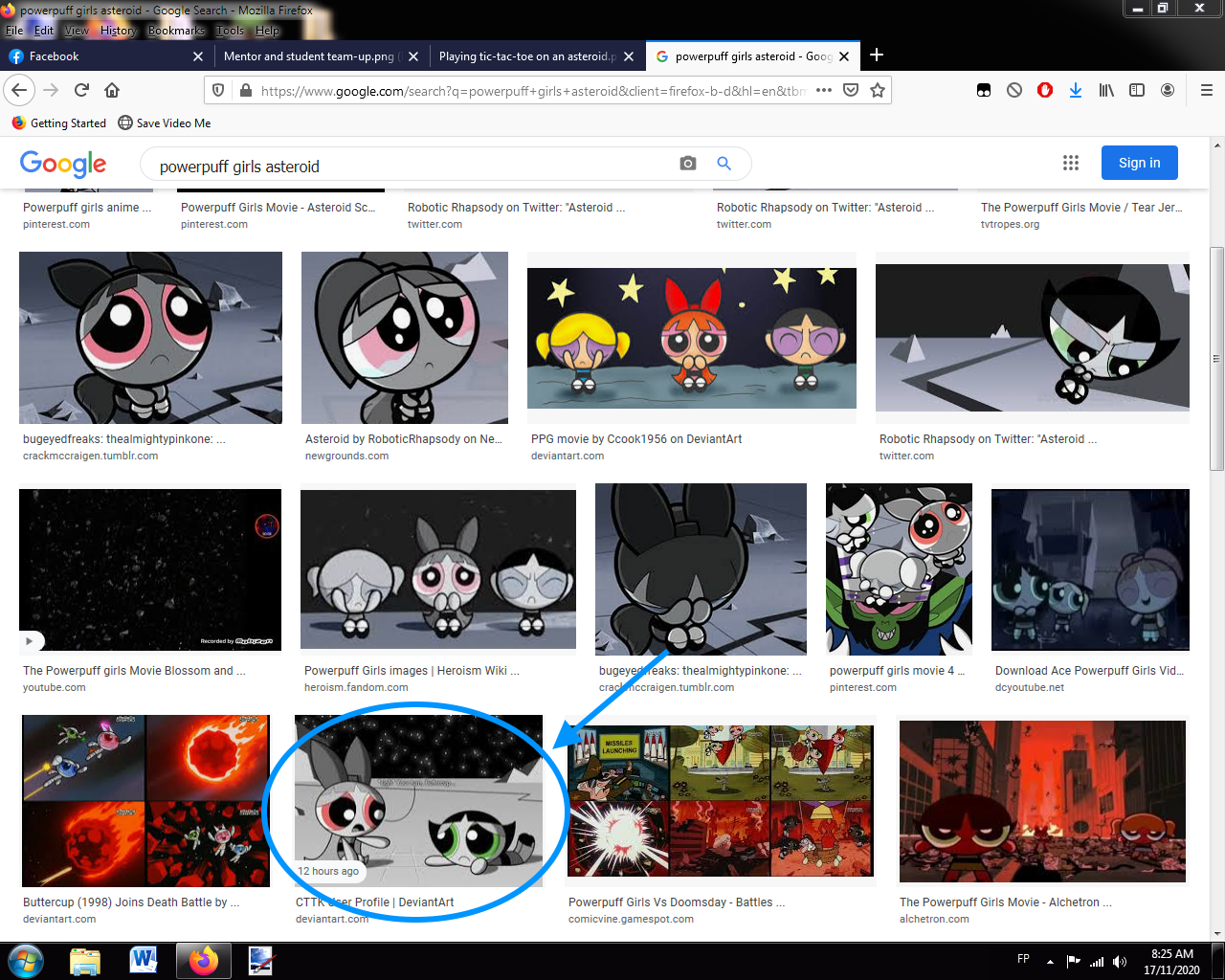
Task: Open pinterest powerpuff girls movie 4 thumbnail
Action: click(x=899, y=568)
